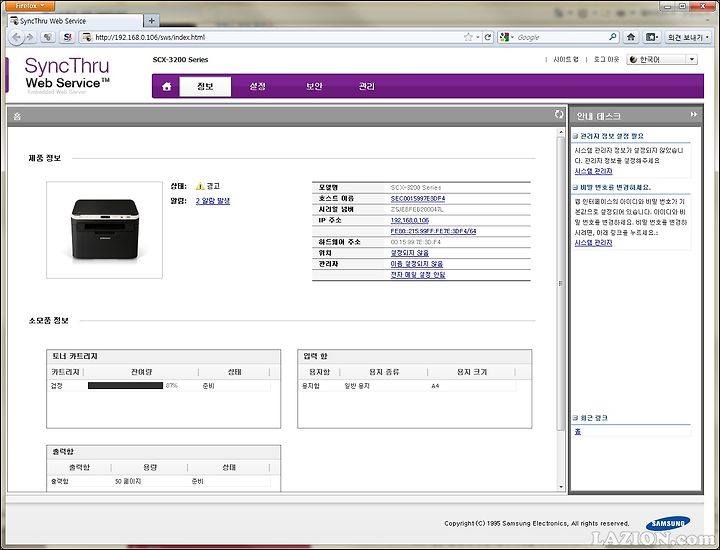Image resolution: width=720 pixels, height=550 pixels.
Task: Collapse the 최근 링크 section
Action: click(575, 418)
